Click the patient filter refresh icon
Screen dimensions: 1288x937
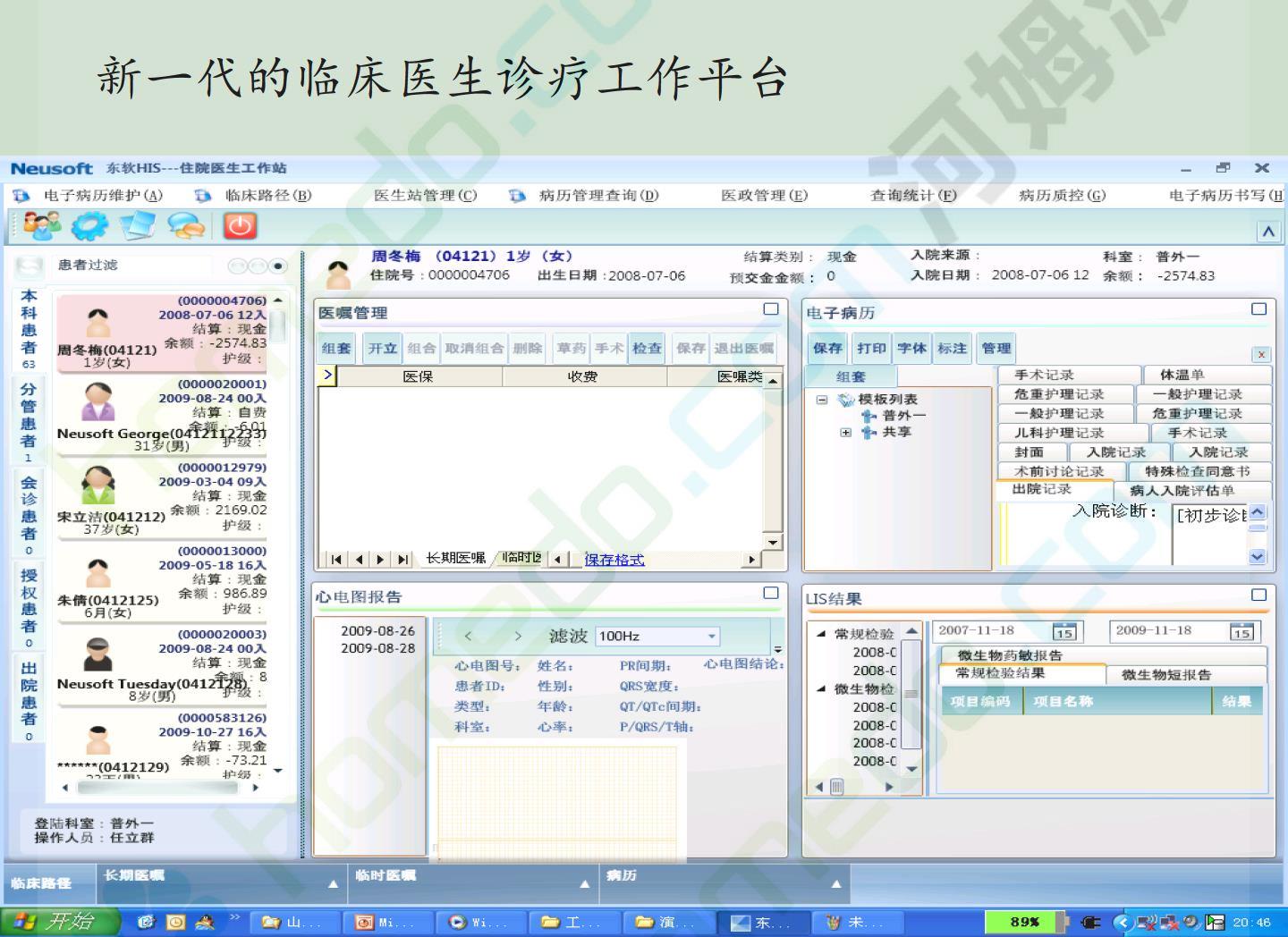(30, 266)
